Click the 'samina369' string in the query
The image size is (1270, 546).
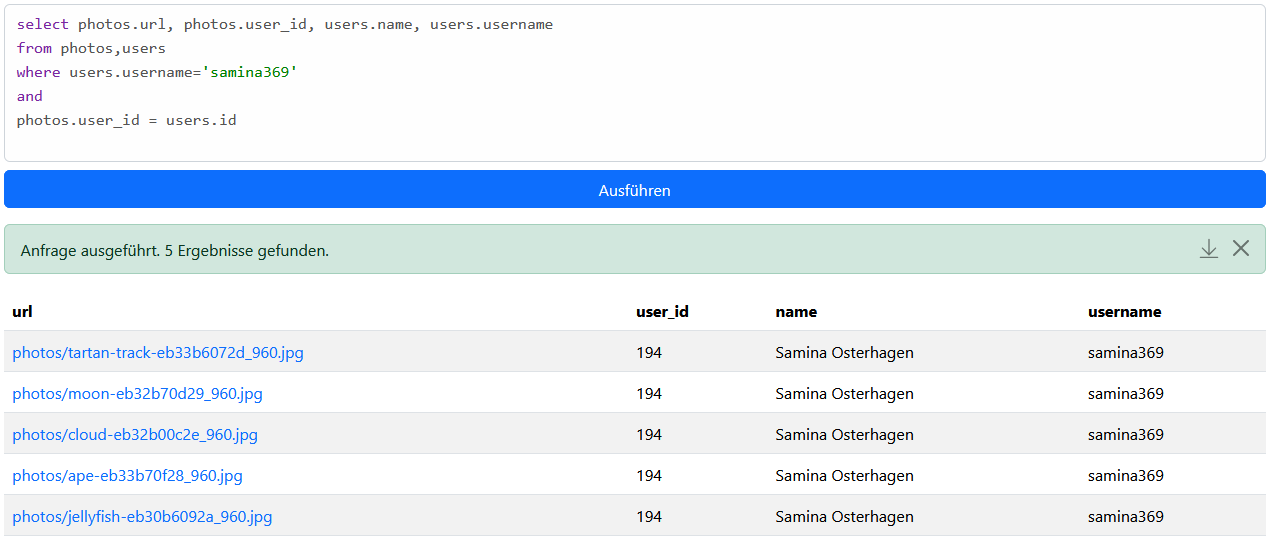pyautogui.click(x=250, y=72)
